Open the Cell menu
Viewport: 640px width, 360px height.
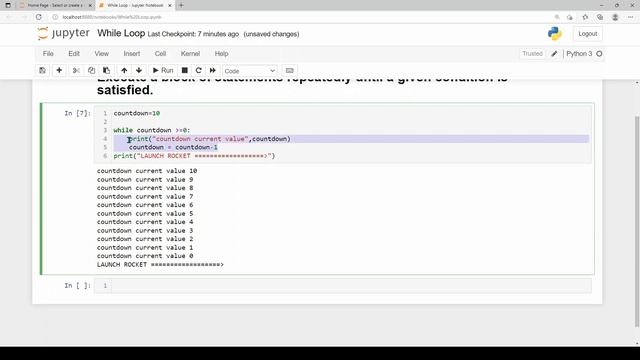pos(160,54)
